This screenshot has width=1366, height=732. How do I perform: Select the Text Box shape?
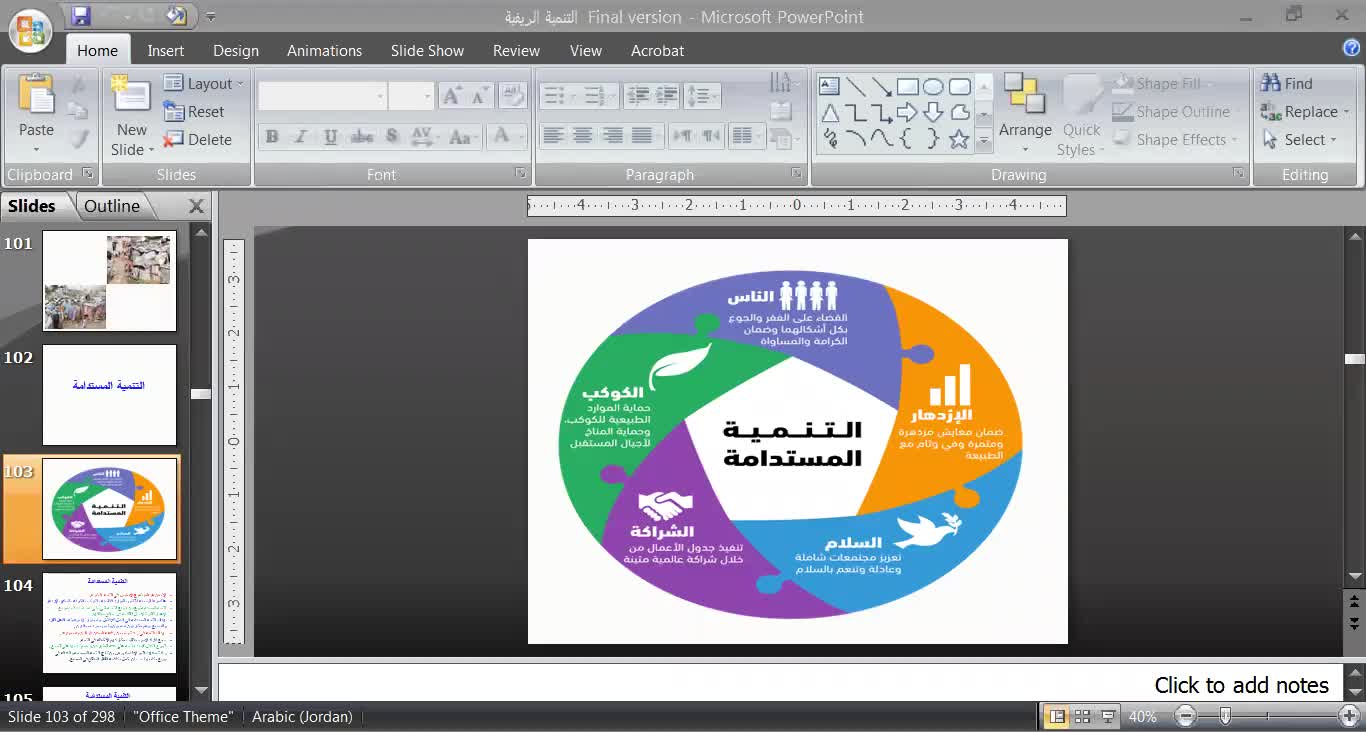[x=829, y=87]
